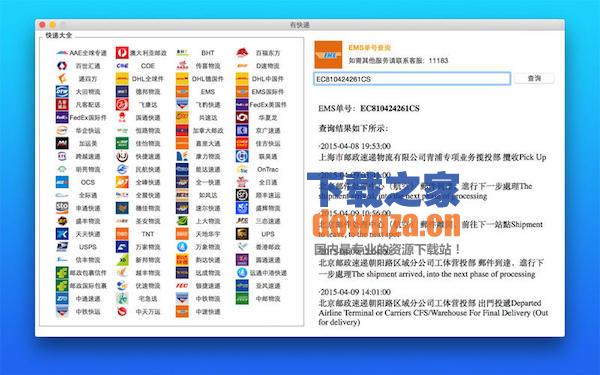
Task: Pick the 中天万运 red round logo
Action: (x=122, y=311)
